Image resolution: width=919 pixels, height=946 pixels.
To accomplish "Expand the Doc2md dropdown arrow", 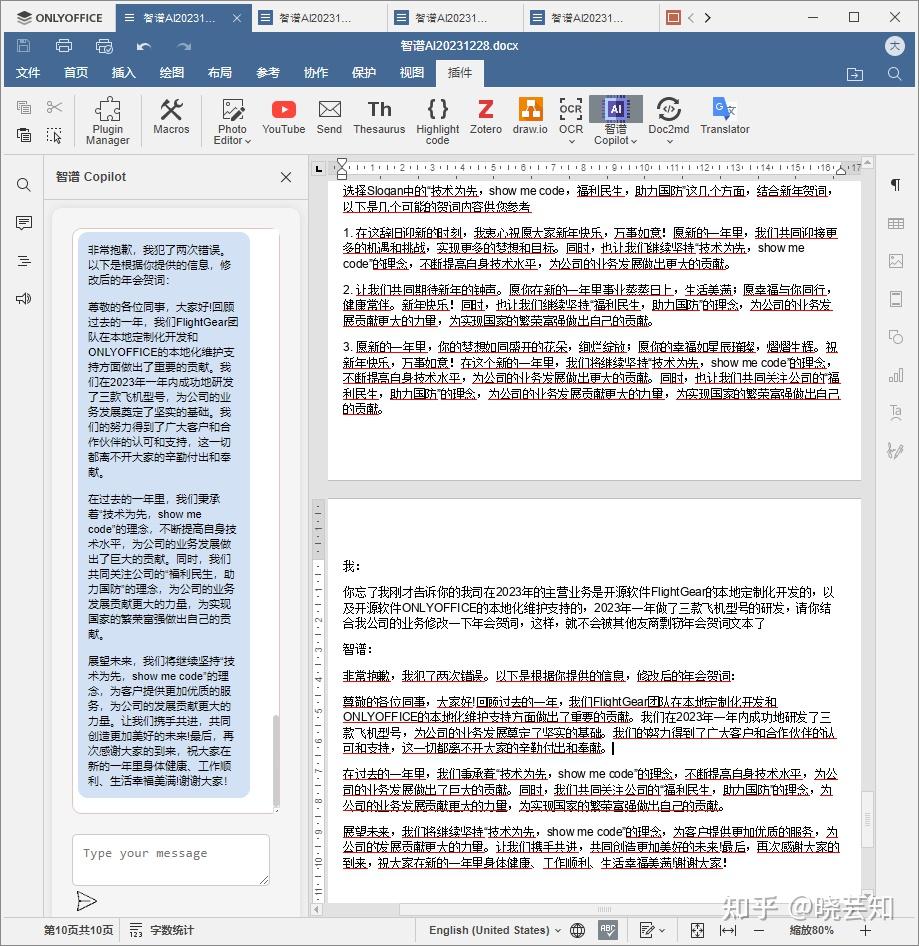I will pos(669,141).
